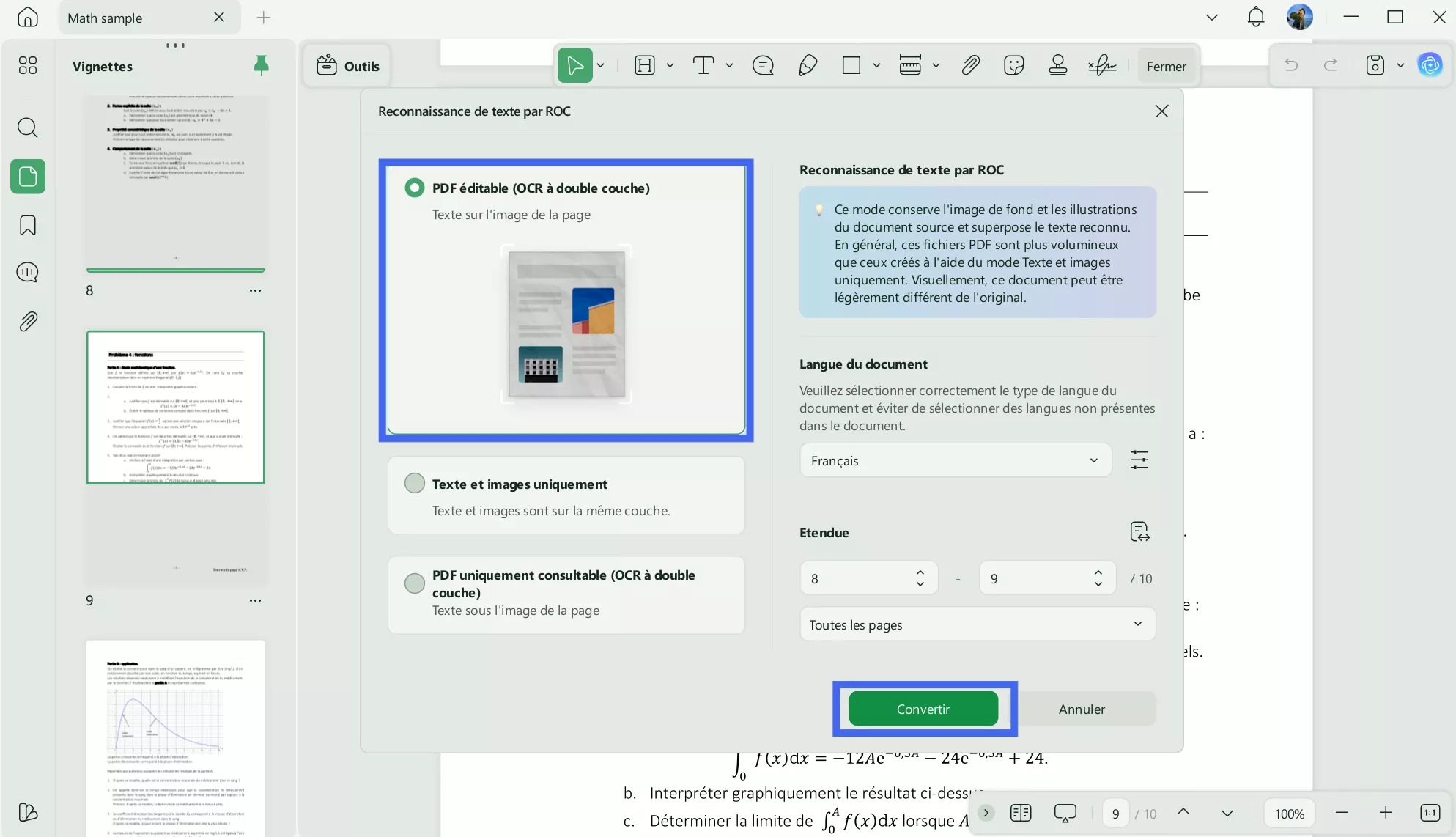The width and height of the screenshot is (1456, 837).
Task: Open the Outils menu
Action: pyautogui.click(x=347, y=65)
